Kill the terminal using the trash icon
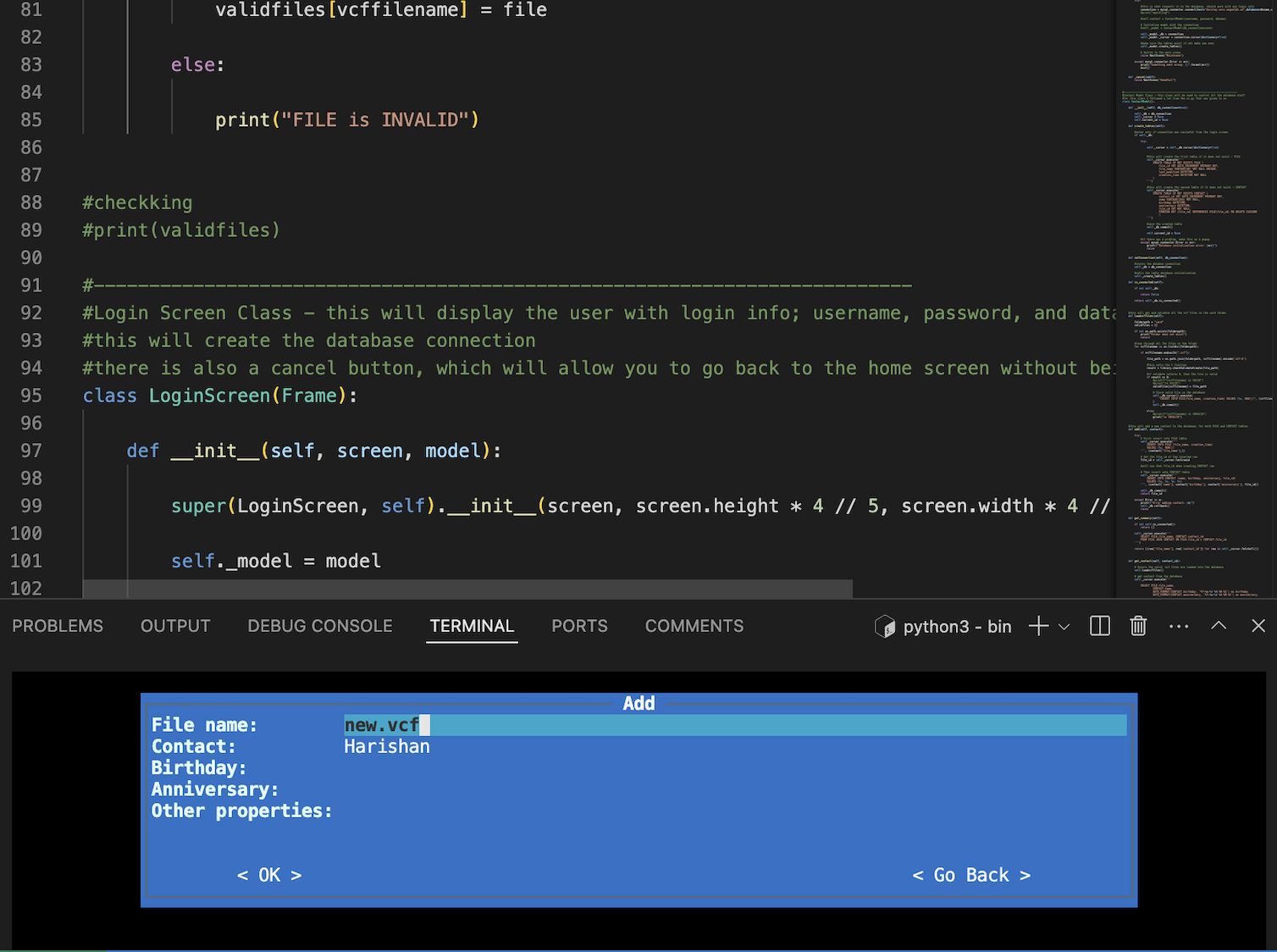The image size is (1277, 952). click(1137, 626)
